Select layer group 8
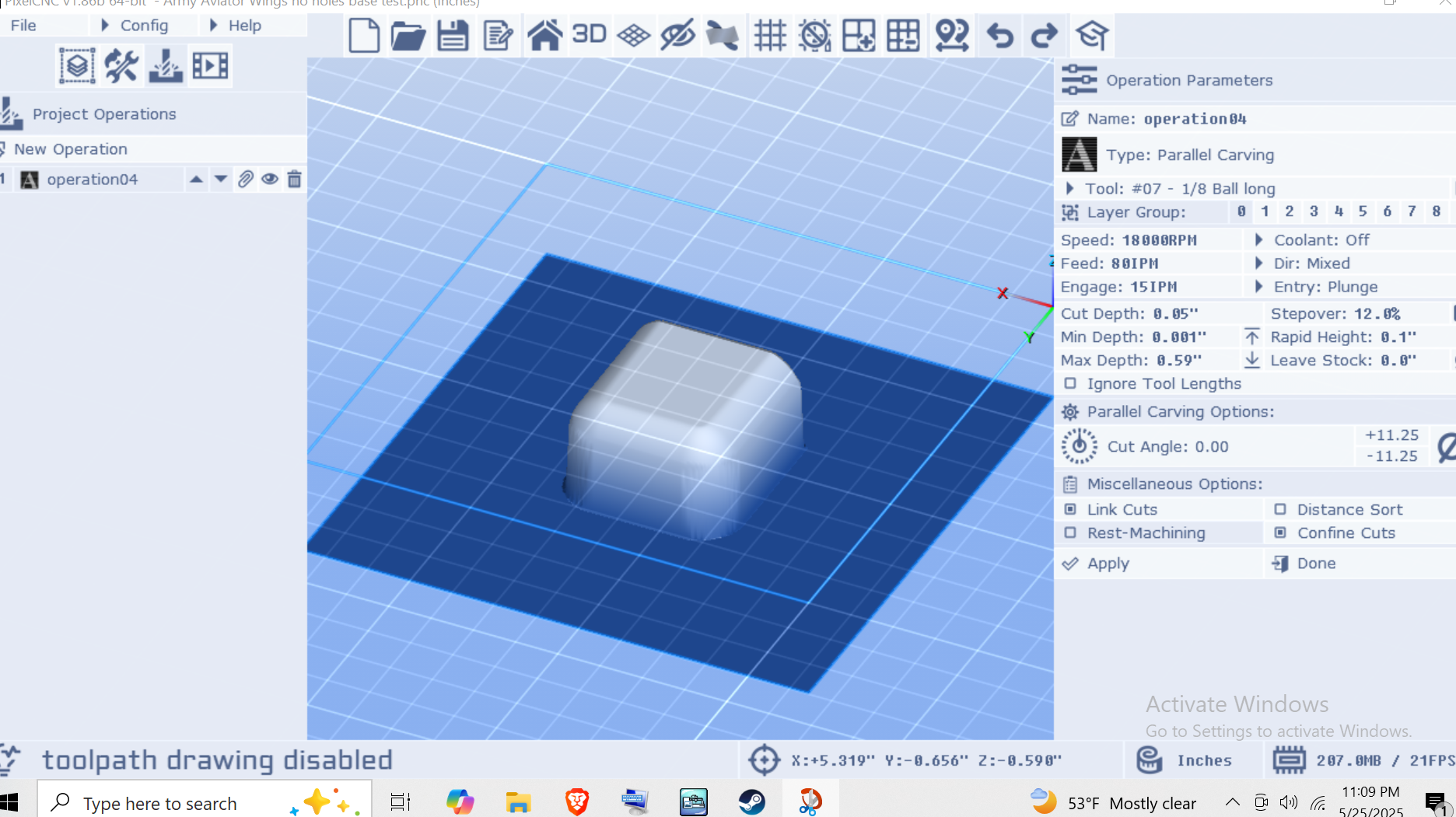Viewport: 1456px width, 817px height. tap(1436, 211)
